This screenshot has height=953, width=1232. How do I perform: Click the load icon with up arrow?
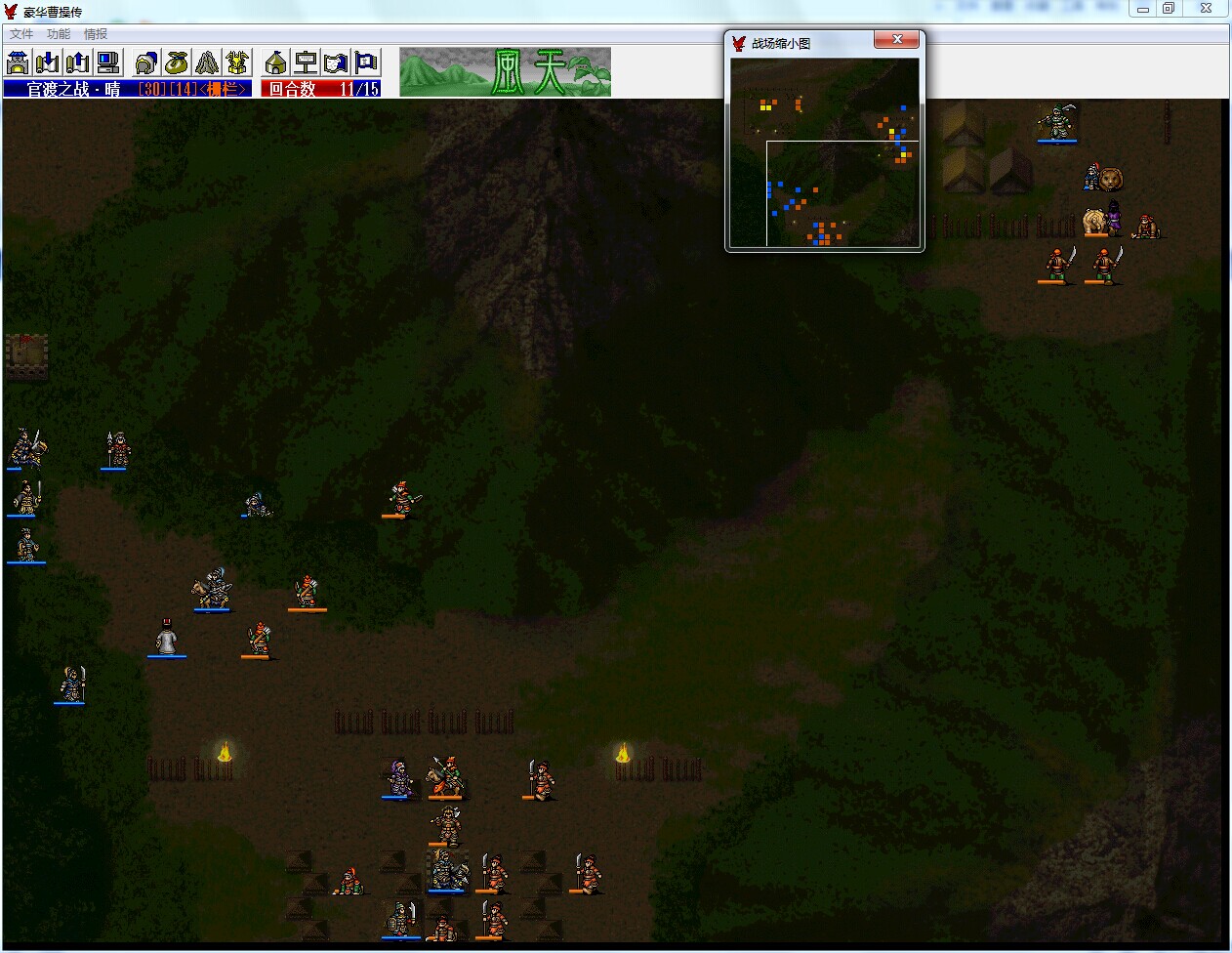pyautogui.click(x=78, y=62)
